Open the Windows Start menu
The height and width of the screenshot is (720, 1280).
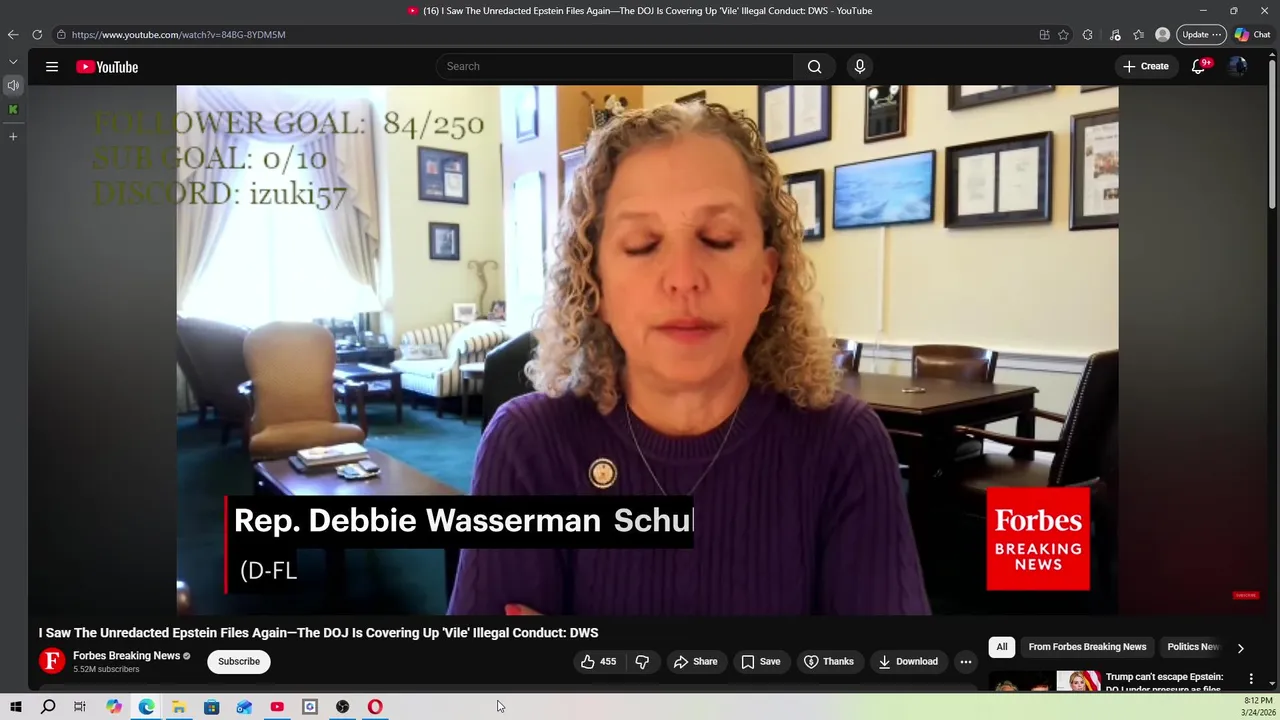15,707
